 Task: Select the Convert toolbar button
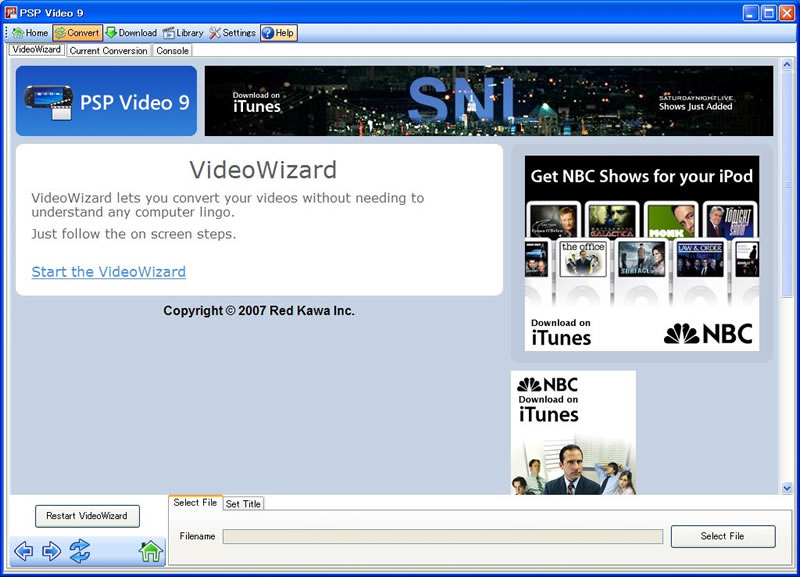coord(78,33)
